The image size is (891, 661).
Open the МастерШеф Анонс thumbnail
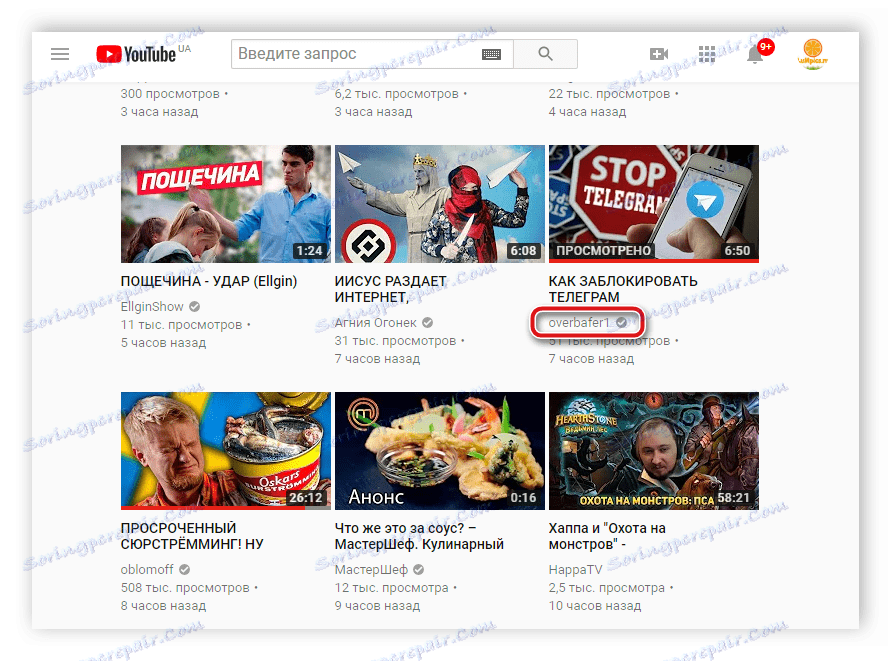(439, 451)
